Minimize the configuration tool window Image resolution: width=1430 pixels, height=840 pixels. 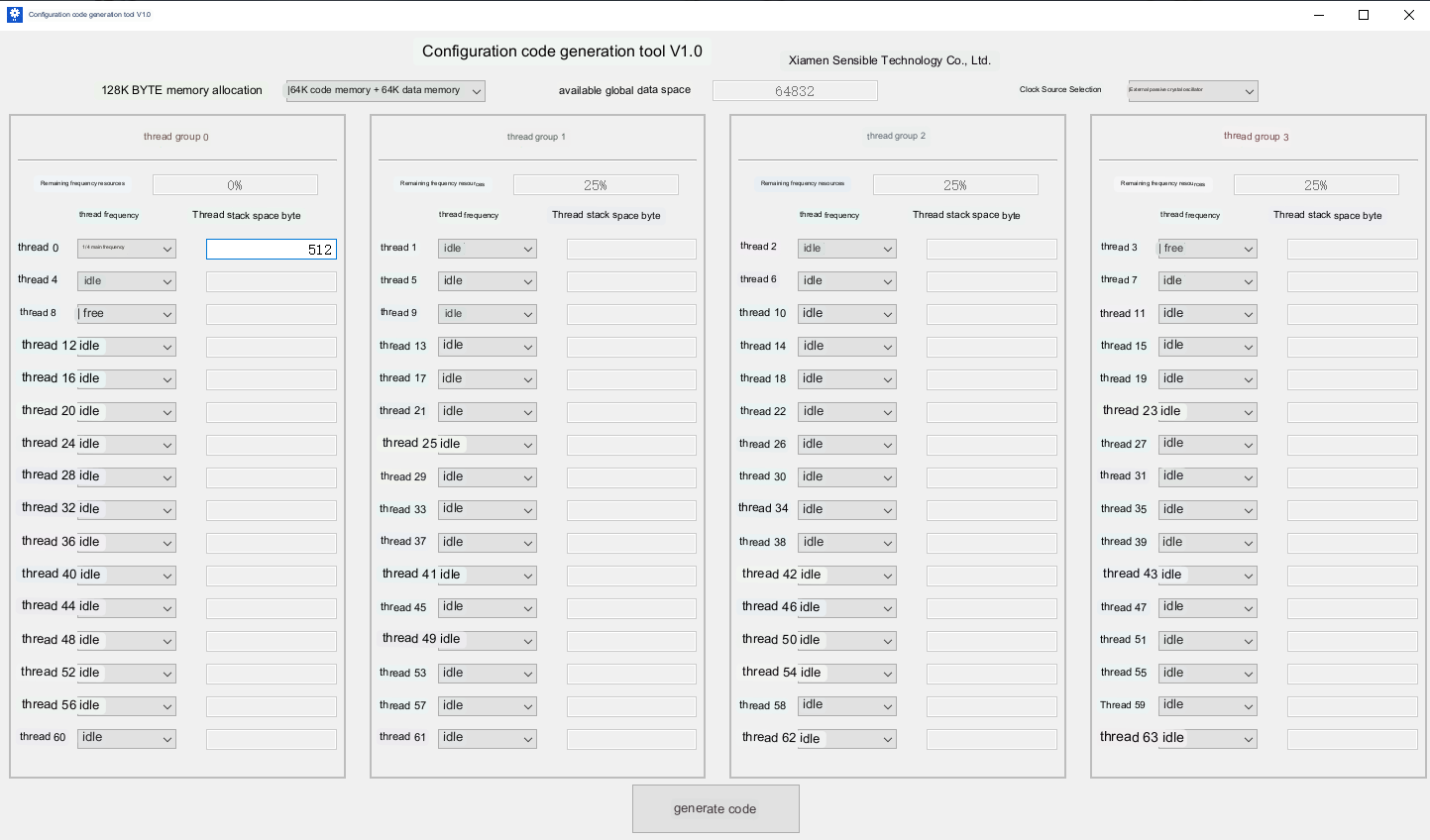1319,15
